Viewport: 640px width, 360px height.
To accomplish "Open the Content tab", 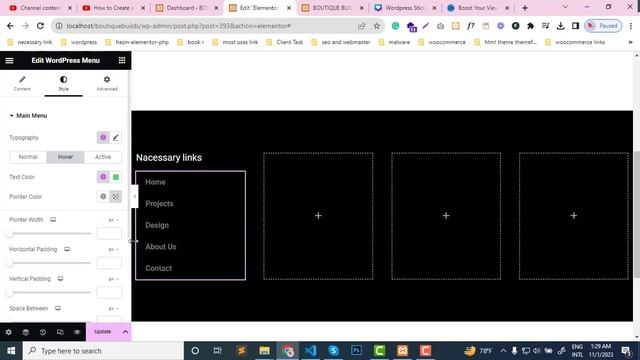I will 22,83.
